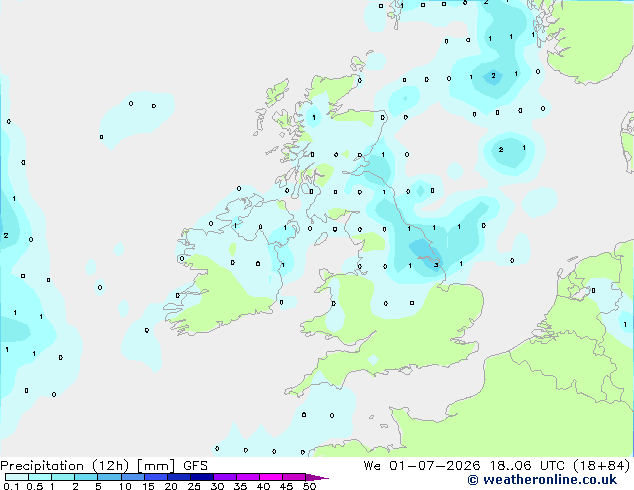
Task: Click legend label '45'
Action: tap(286, 486)
